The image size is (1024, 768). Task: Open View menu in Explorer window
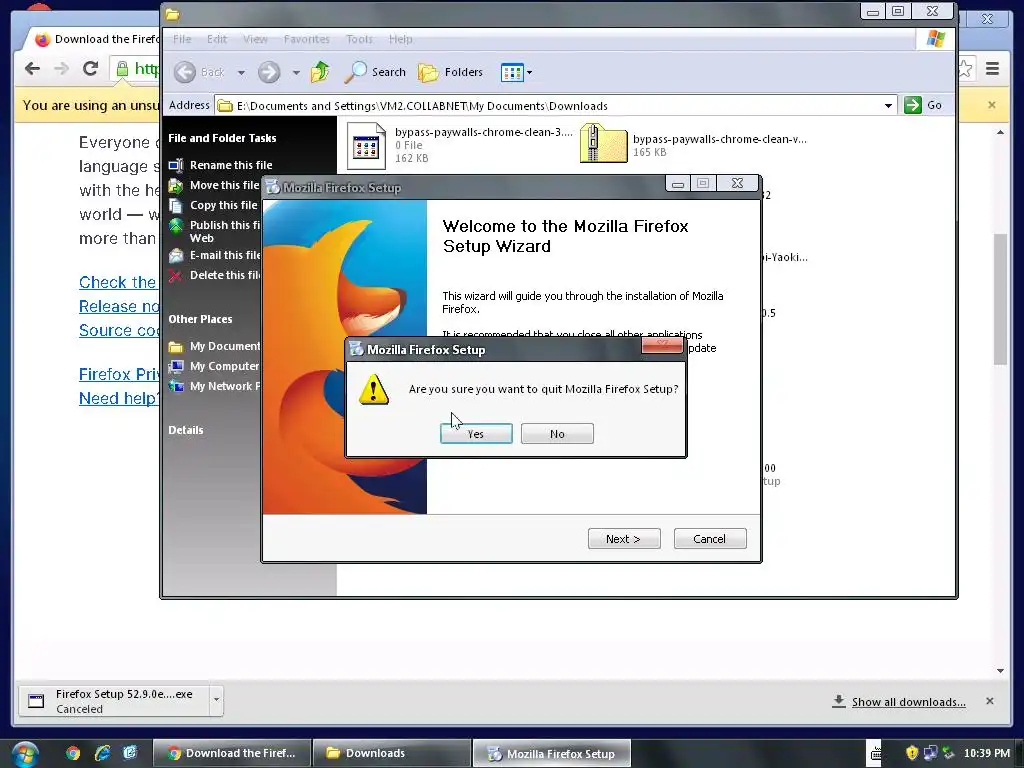click(x=255, y=39)
